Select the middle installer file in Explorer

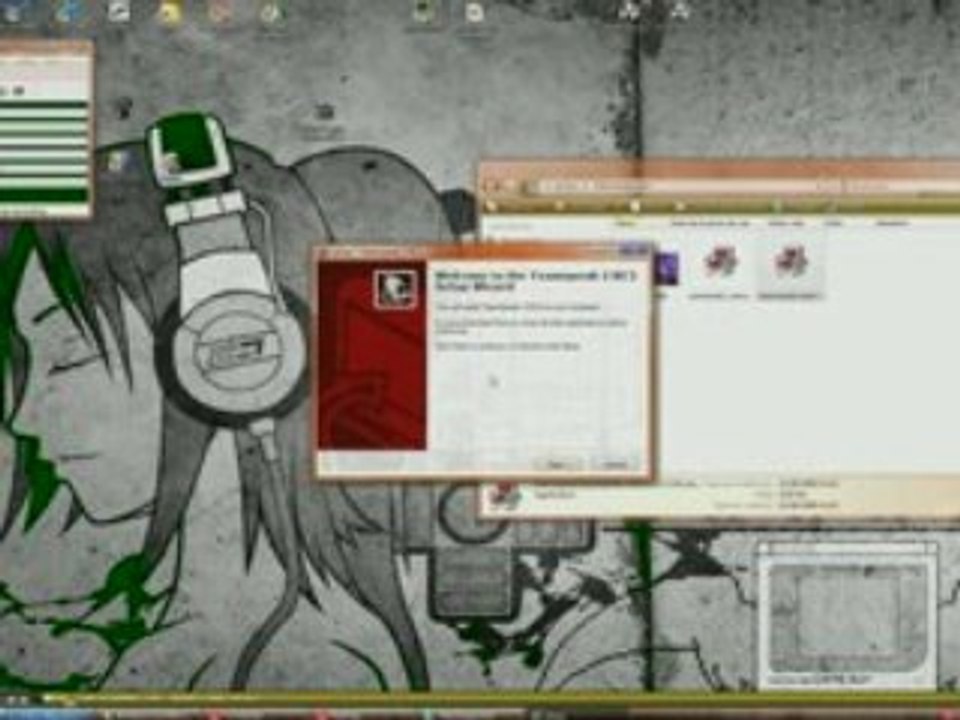pyautogui.click(x=719, y=268)
